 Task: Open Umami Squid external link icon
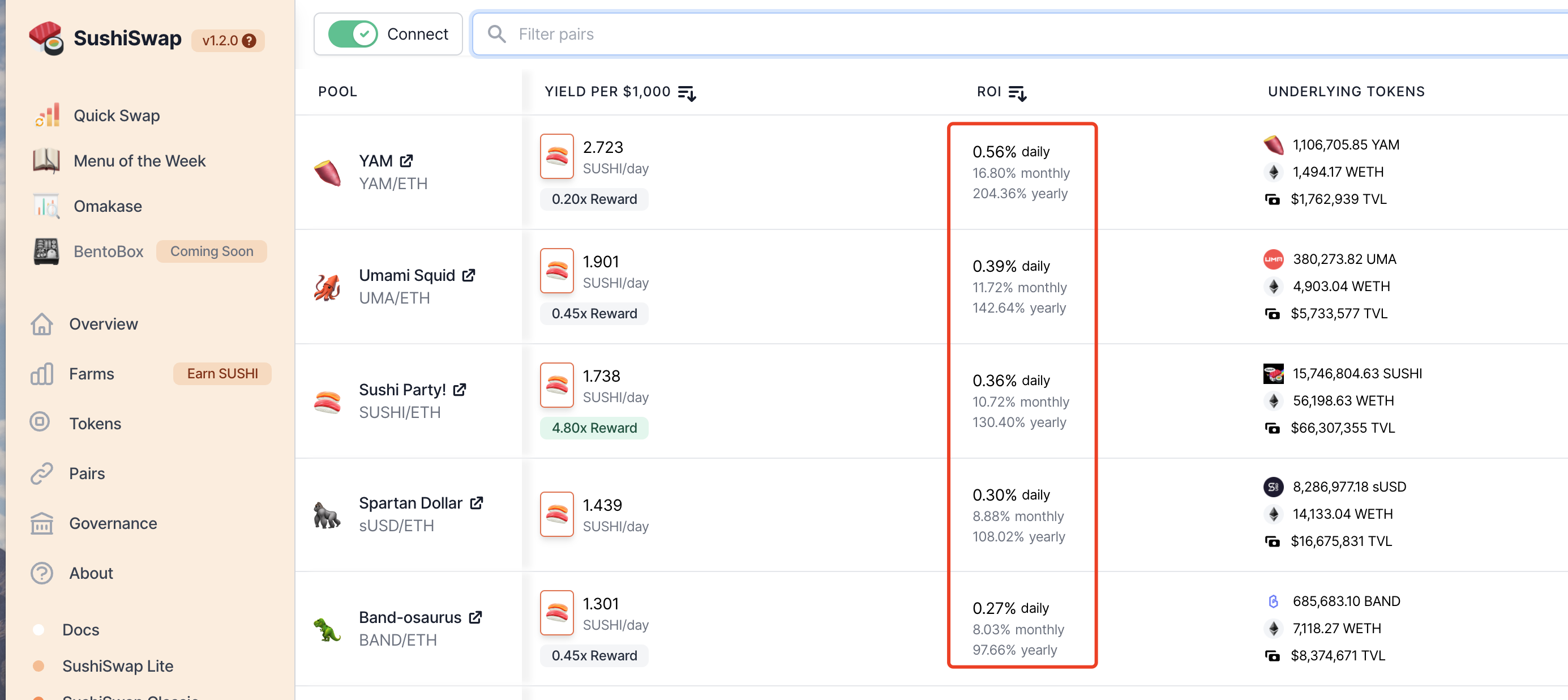[x=469, y=275]
